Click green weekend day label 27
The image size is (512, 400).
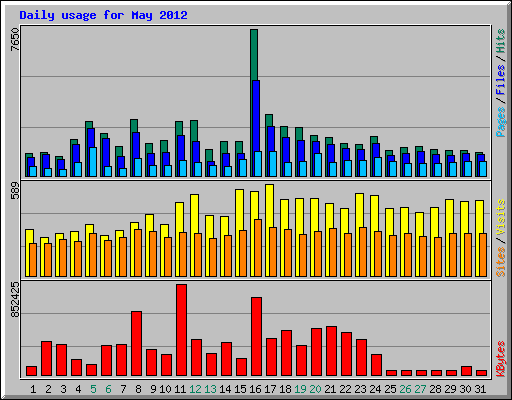point(420,389)
